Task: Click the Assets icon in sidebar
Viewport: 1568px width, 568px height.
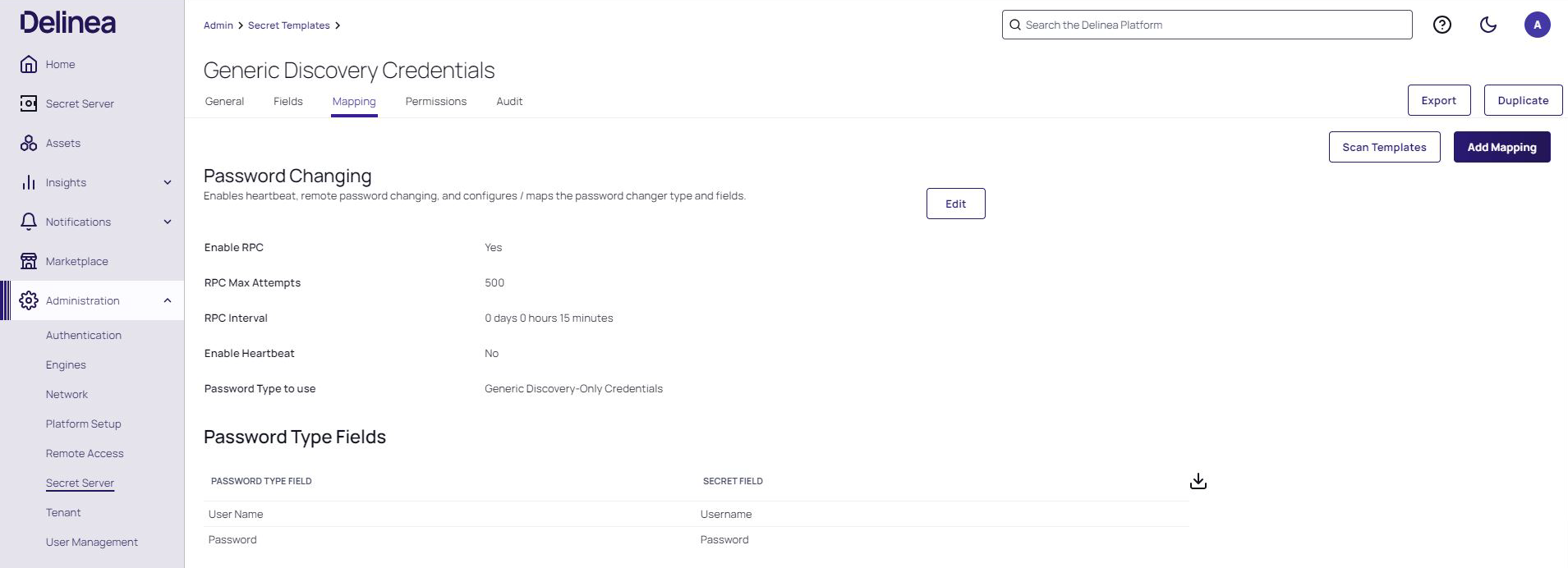Action: (29, 143)
